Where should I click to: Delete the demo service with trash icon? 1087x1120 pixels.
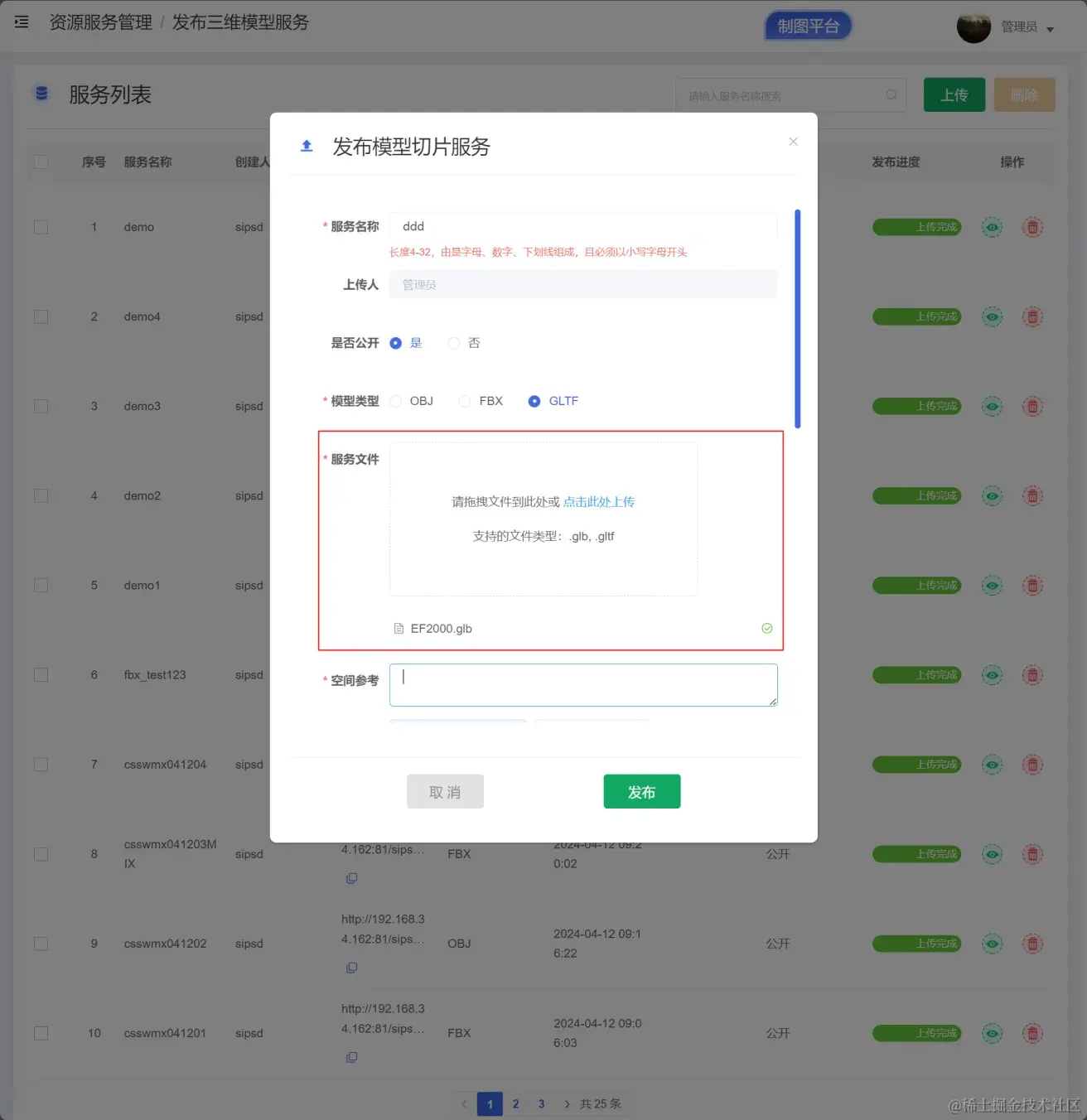click(x=1032, y=227)
